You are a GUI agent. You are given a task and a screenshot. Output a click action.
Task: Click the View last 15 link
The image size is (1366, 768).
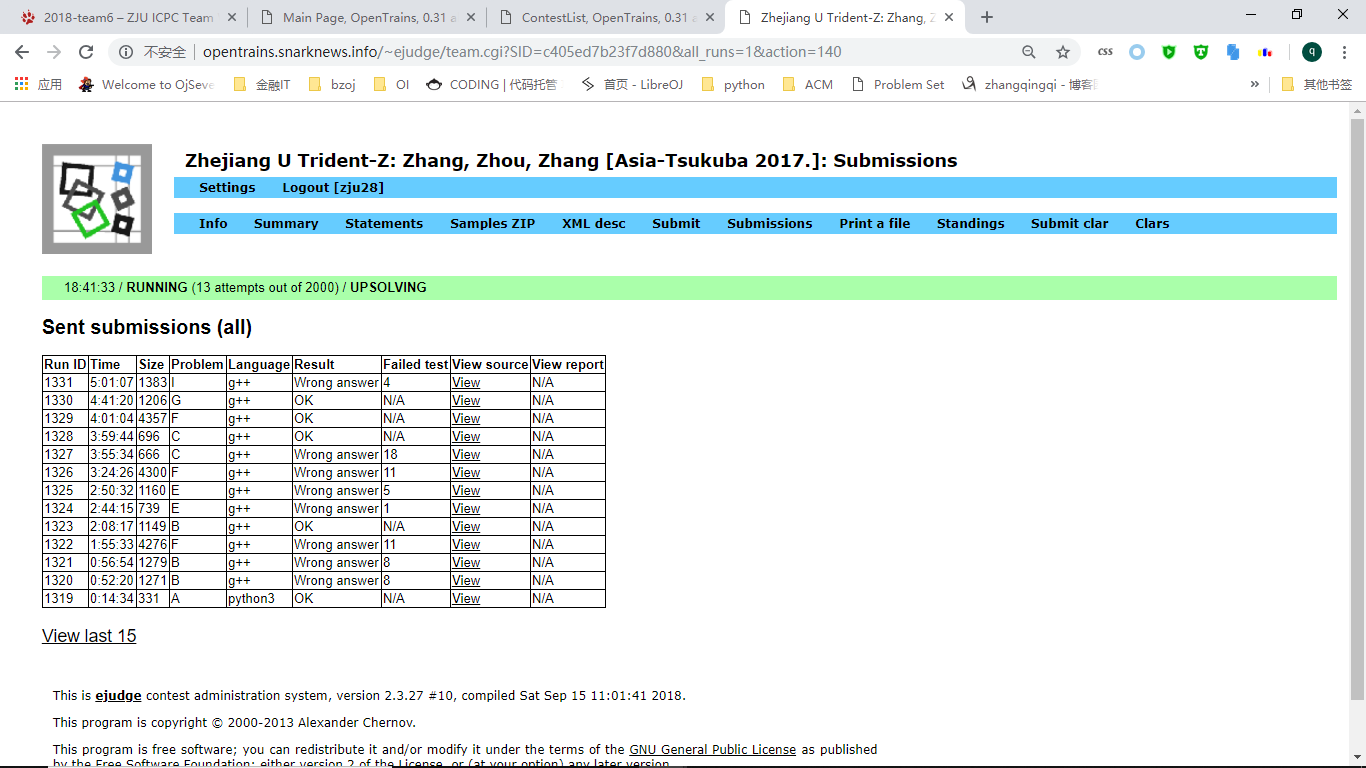(x=89, y=636)
